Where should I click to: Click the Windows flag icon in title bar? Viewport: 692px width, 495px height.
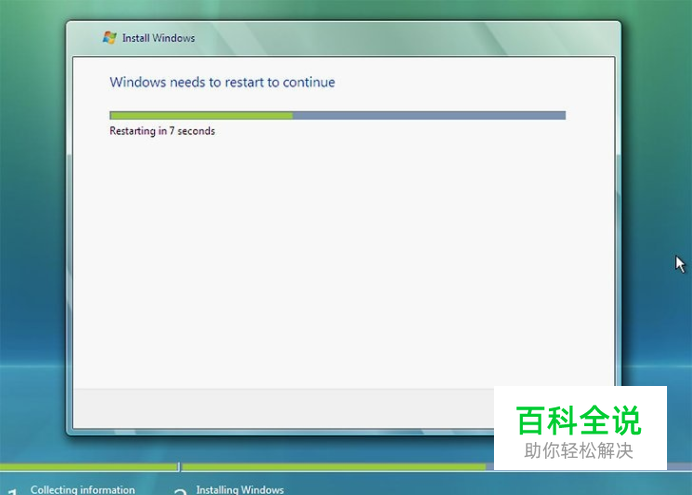(109, 38)
